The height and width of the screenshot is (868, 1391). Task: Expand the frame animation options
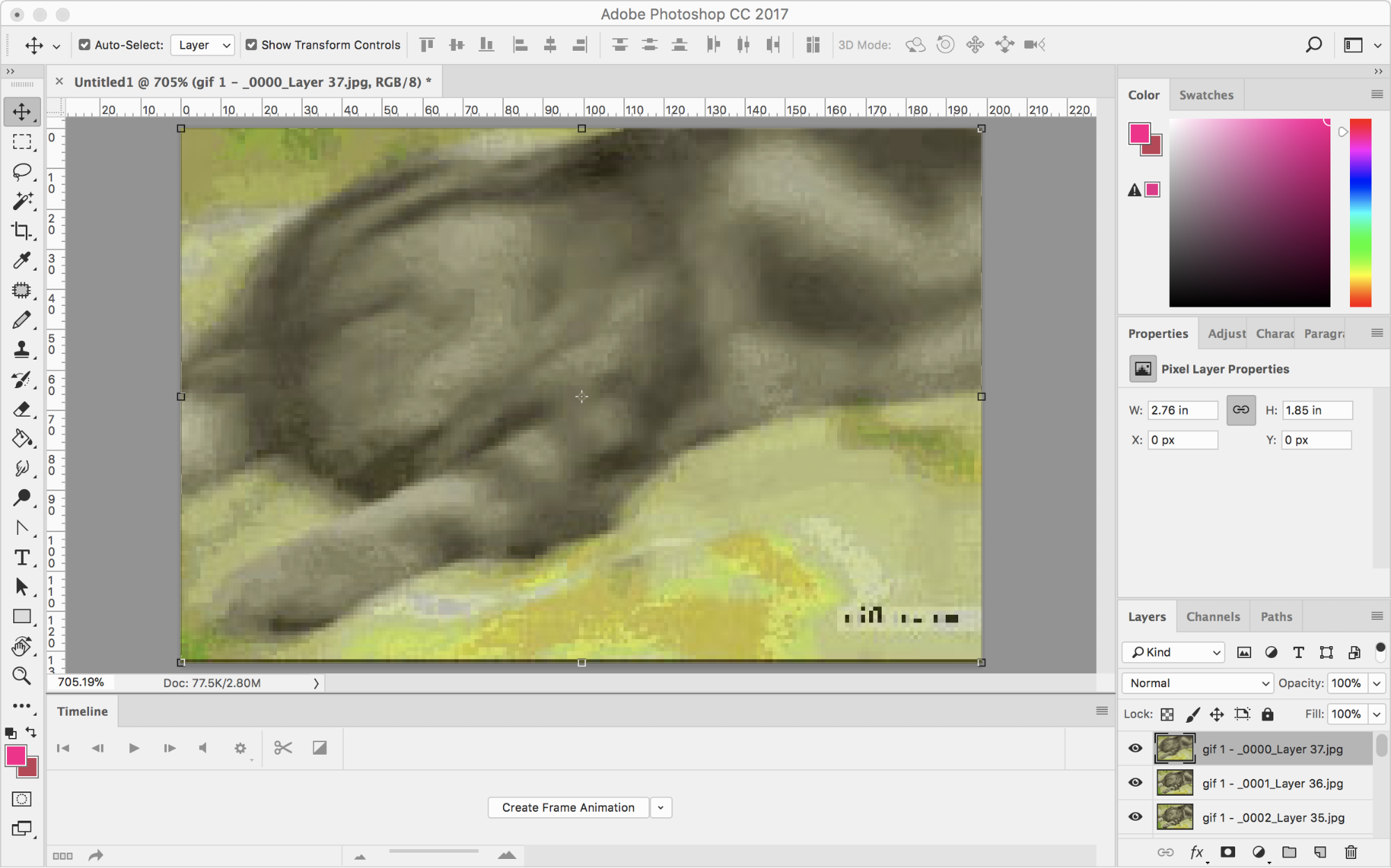[x=659, y=807]
